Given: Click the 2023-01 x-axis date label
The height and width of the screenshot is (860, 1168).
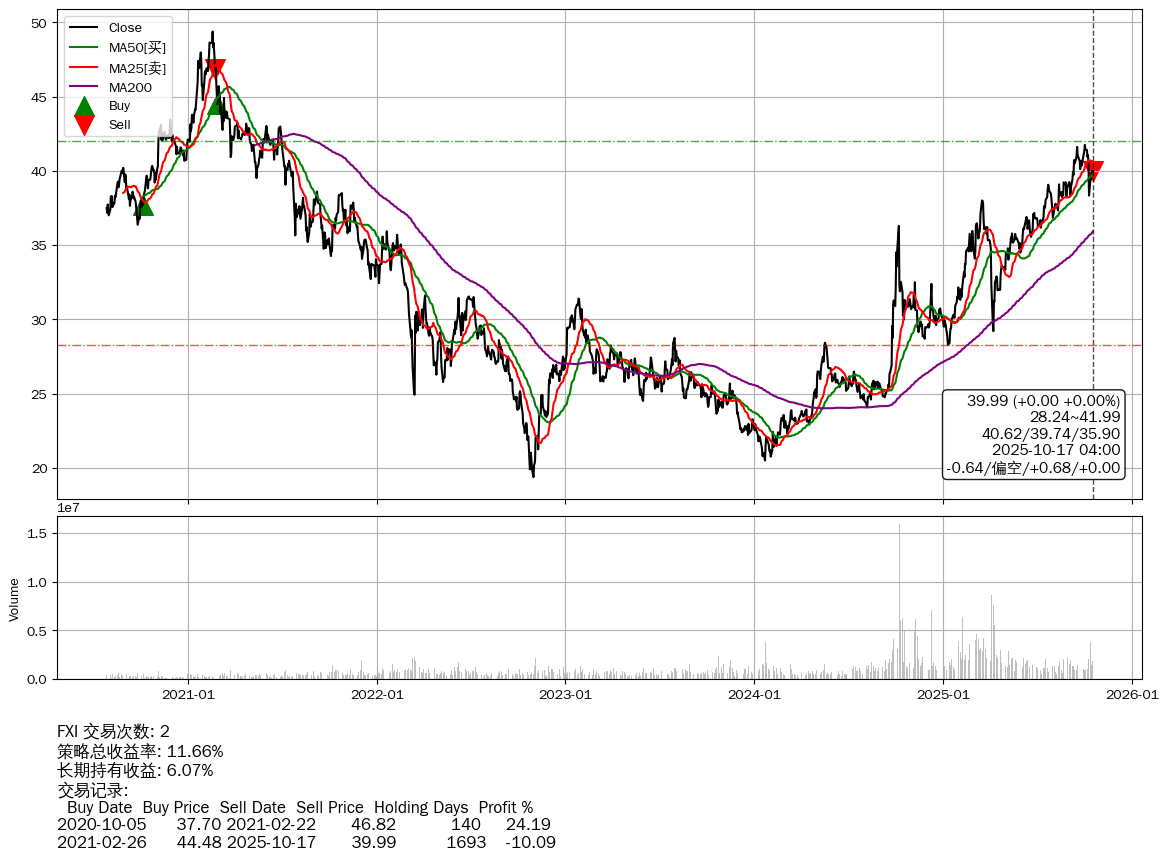Looking at the screenshot, I should [x=566, y=694].
